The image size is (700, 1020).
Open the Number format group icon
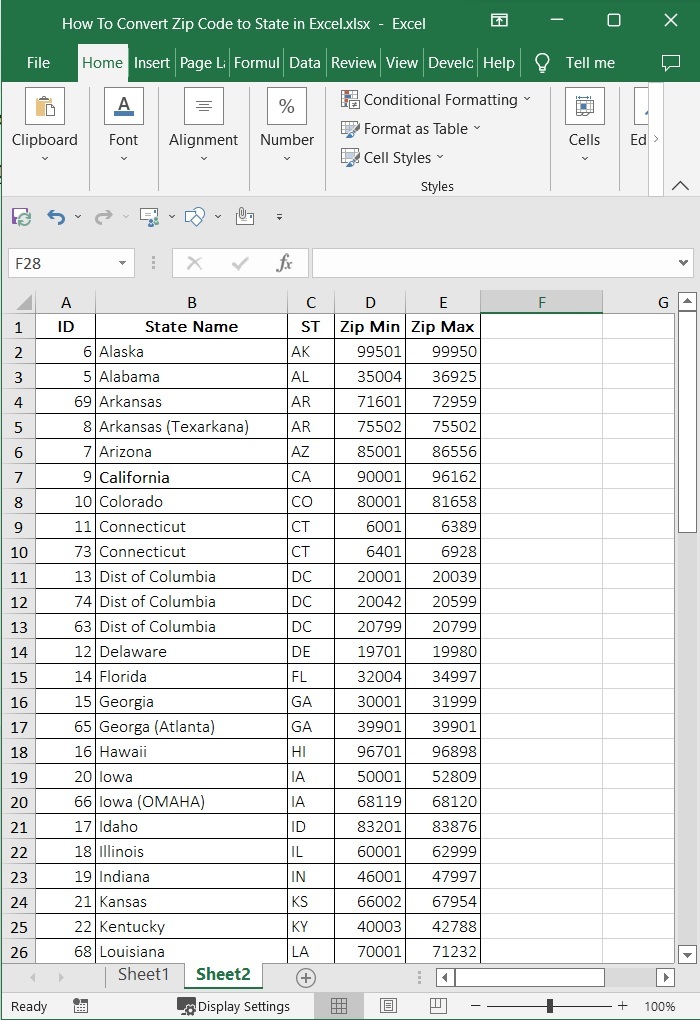click(287, 106)
